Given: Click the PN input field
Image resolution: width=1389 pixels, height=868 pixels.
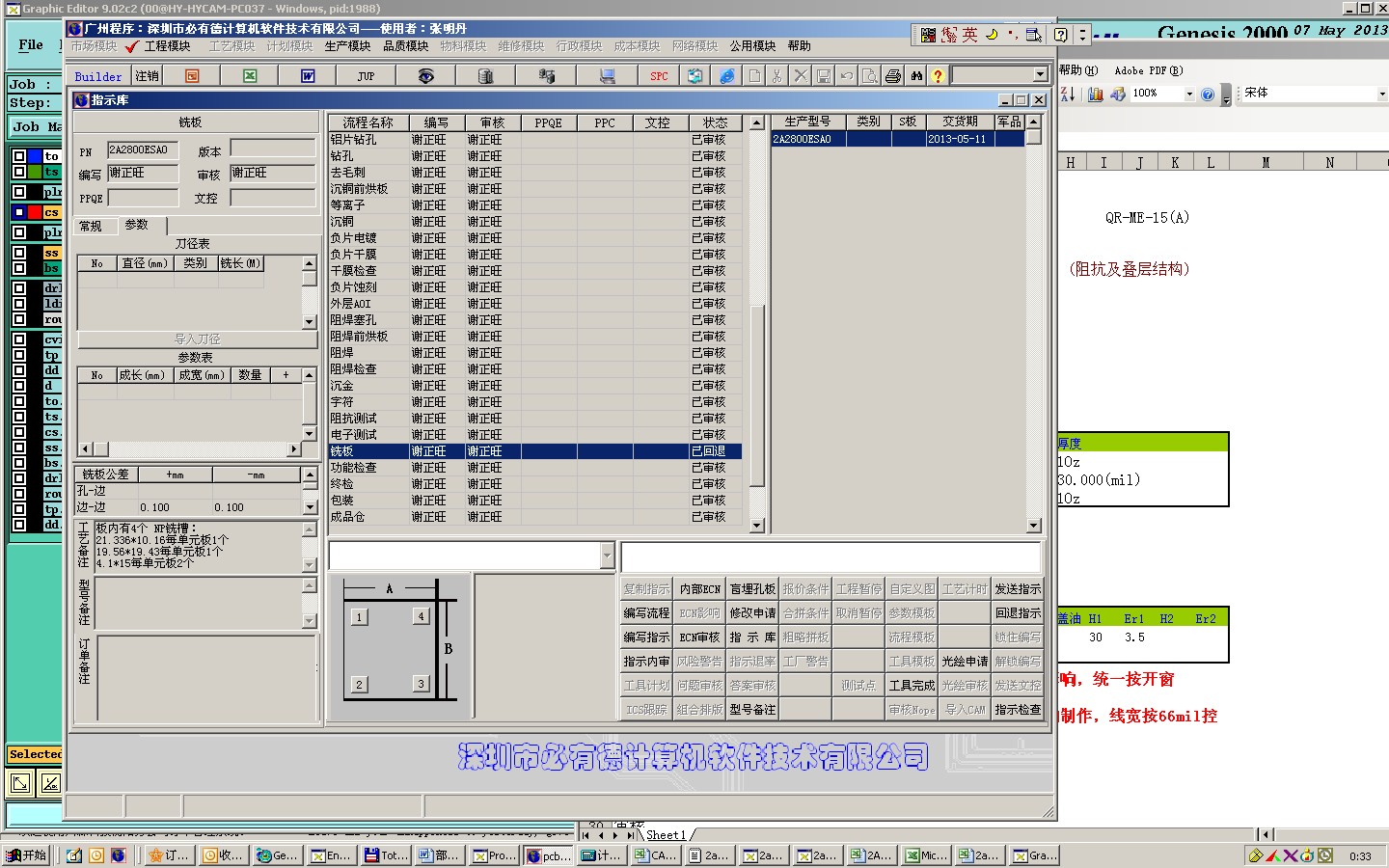Looking at the screenshot, I should [143, 150].
